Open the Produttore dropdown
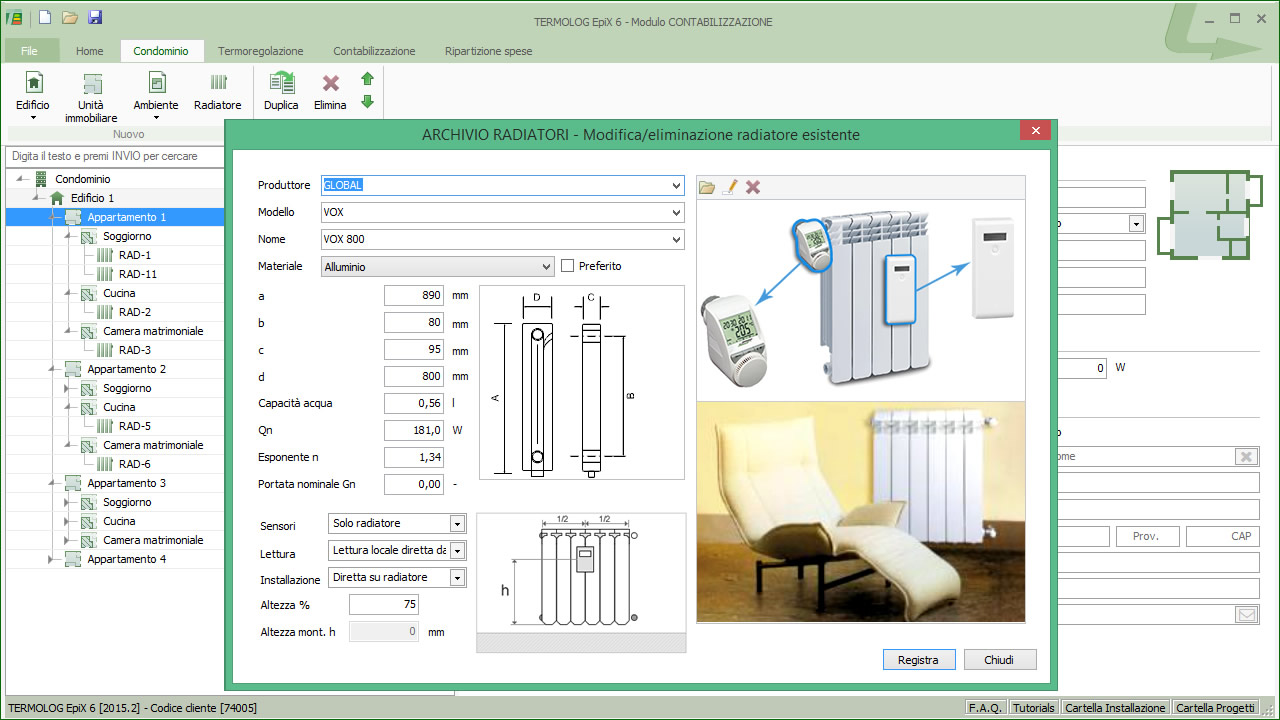Screen dimensions: 1280x720 tap(677, 186)
